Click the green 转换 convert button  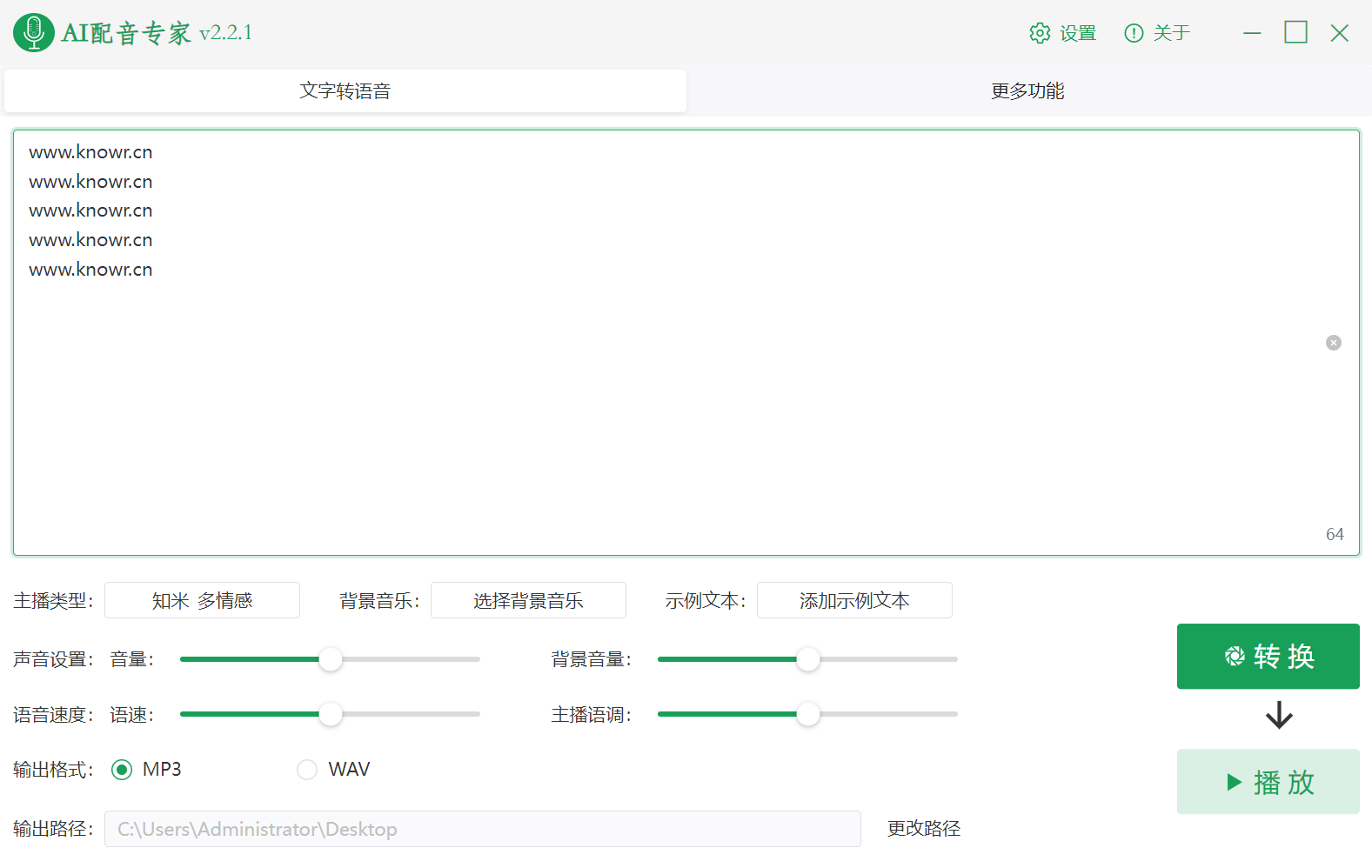pos(1268,656)
